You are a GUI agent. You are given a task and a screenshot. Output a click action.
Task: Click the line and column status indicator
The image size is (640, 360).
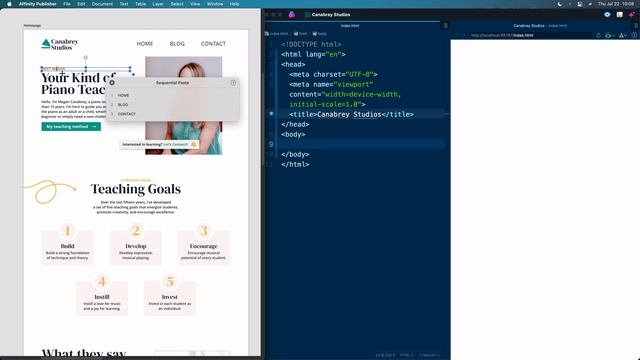[x=385, y=355]
